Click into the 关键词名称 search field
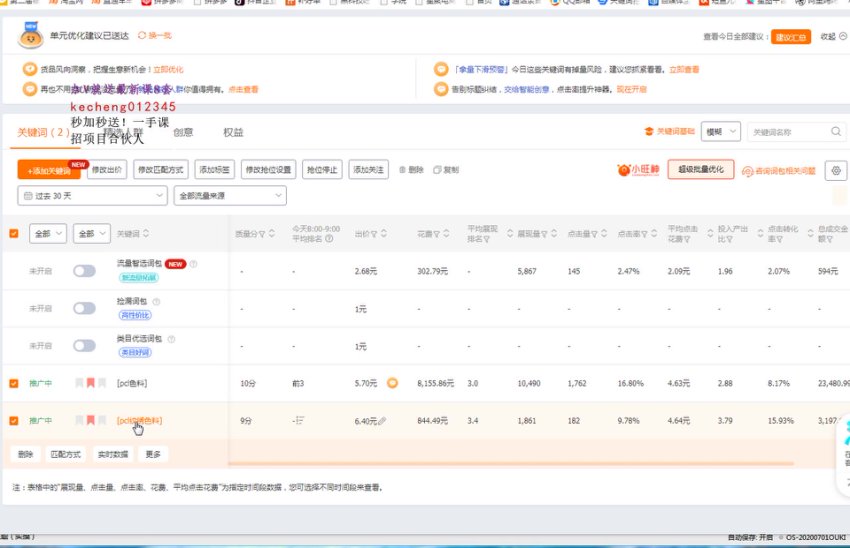Screen dimensions: 850x548 [787, 132]
